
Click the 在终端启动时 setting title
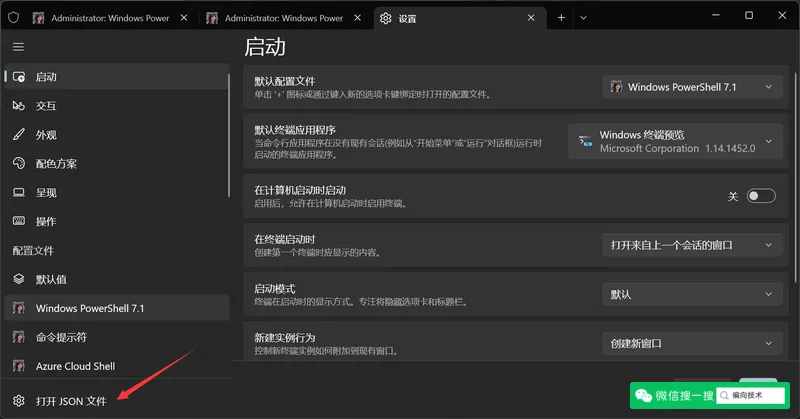click(285, 239)
